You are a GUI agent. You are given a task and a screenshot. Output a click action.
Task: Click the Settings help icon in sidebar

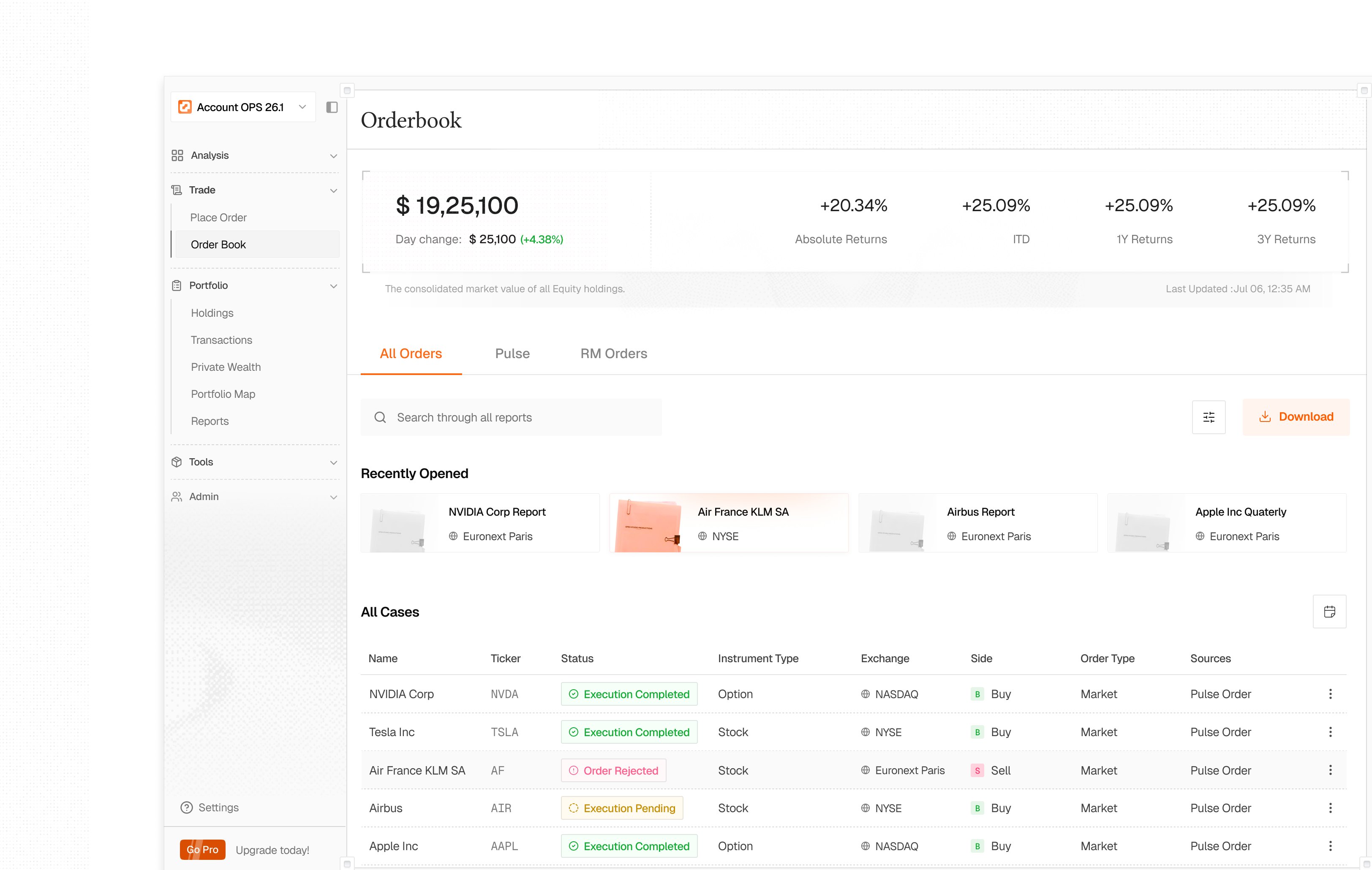click(186, 807)
